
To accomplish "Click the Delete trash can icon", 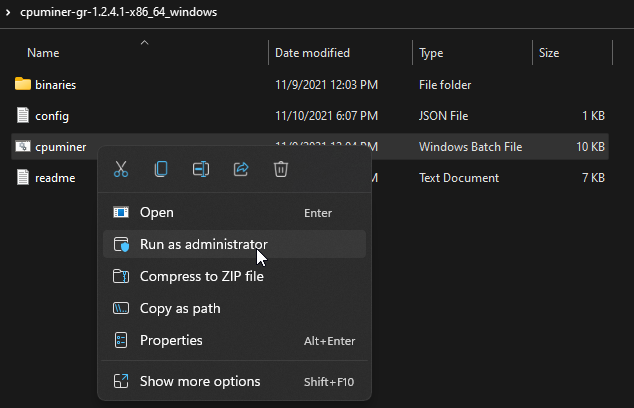I will pos(281,169).
